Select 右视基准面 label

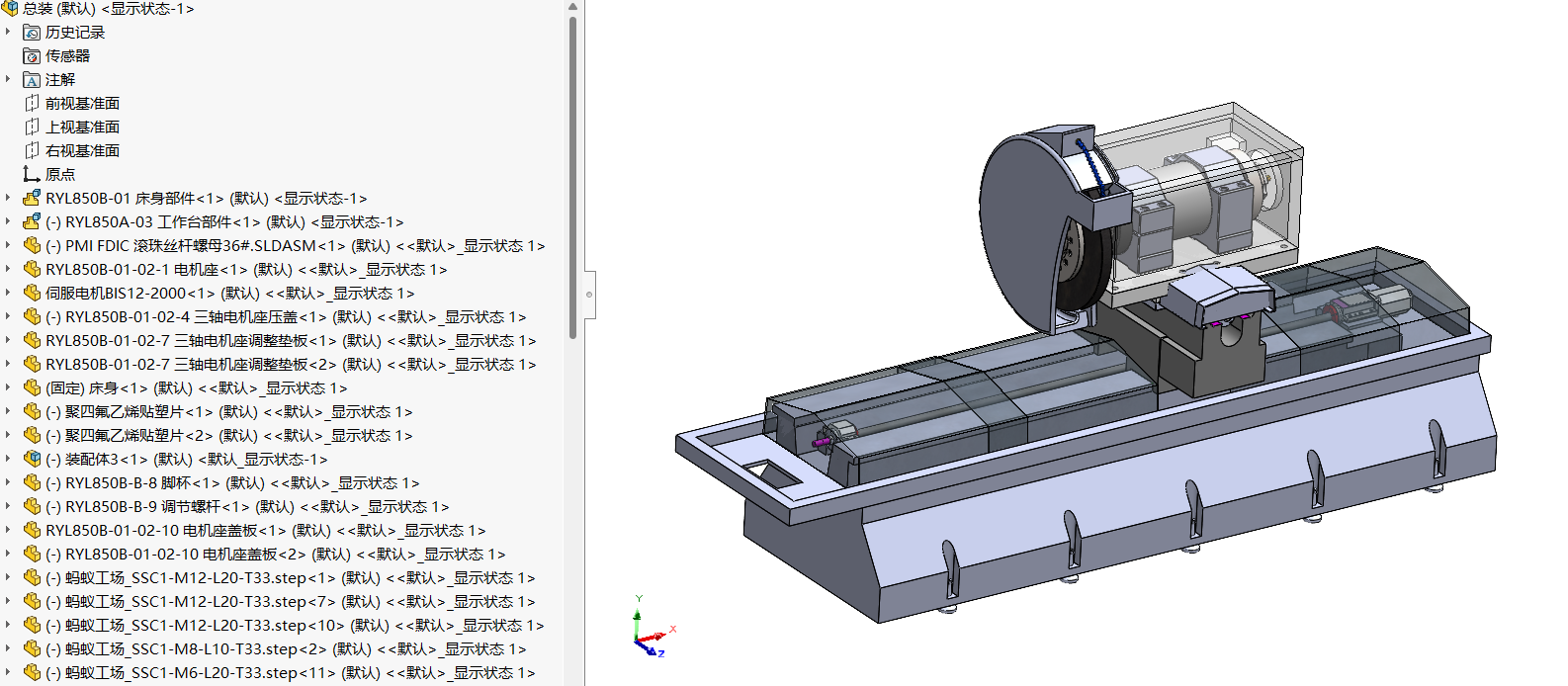pyautogui.click(x=82, y=151)
